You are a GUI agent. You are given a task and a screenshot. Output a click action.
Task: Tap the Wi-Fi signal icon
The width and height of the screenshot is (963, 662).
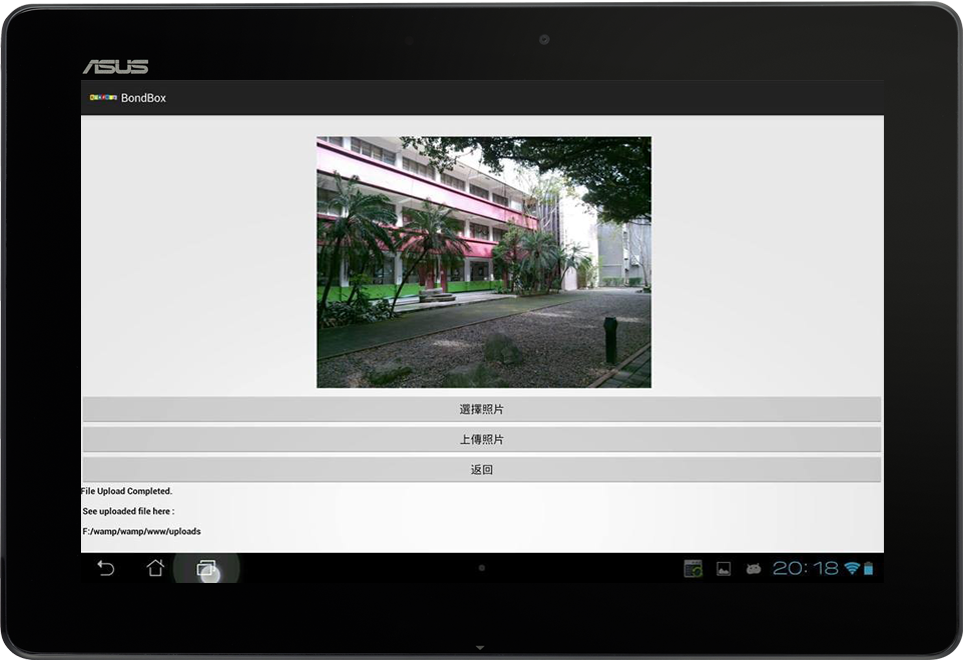pyautogui.click(x=852, y=568)
